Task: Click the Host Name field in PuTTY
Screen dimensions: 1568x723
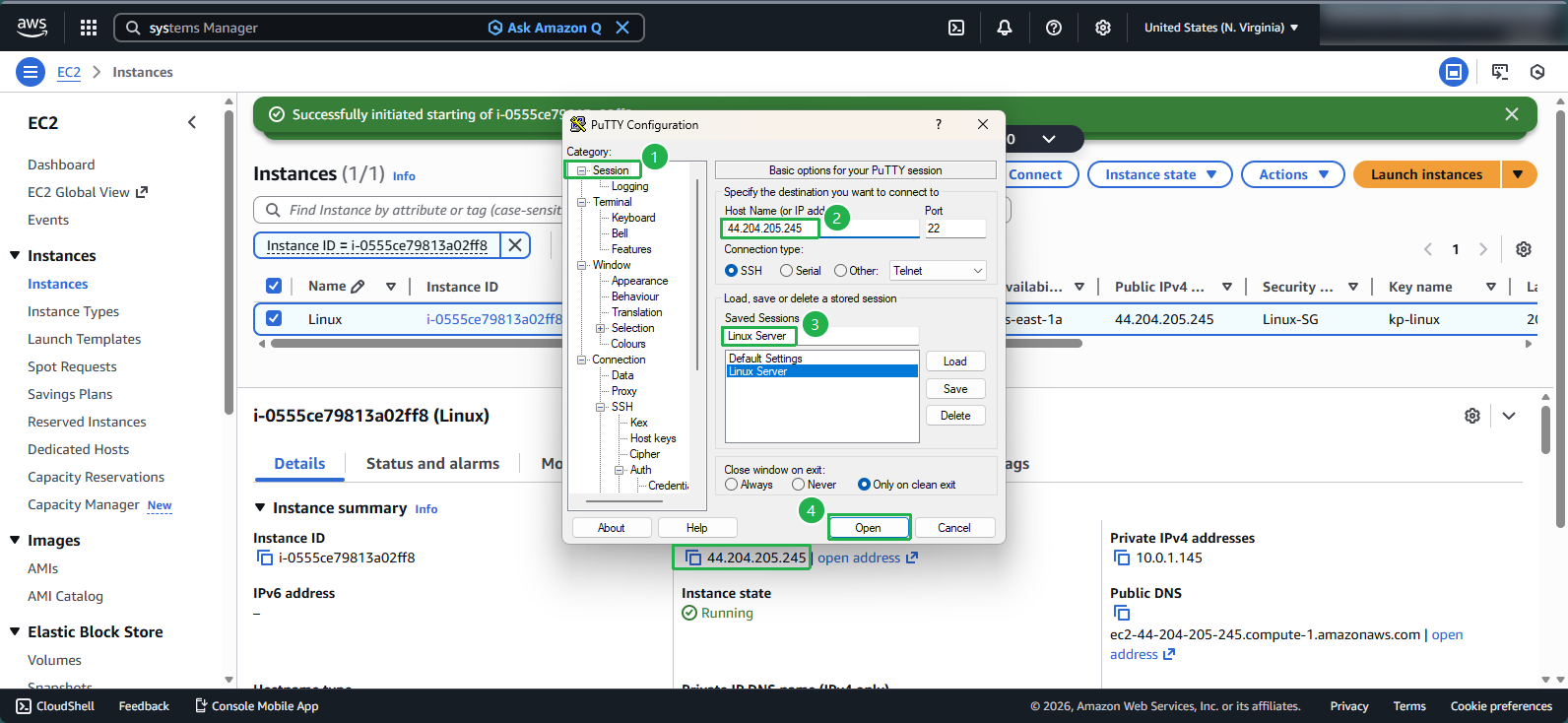Action: pyautogui.click(x=821, y=229)
